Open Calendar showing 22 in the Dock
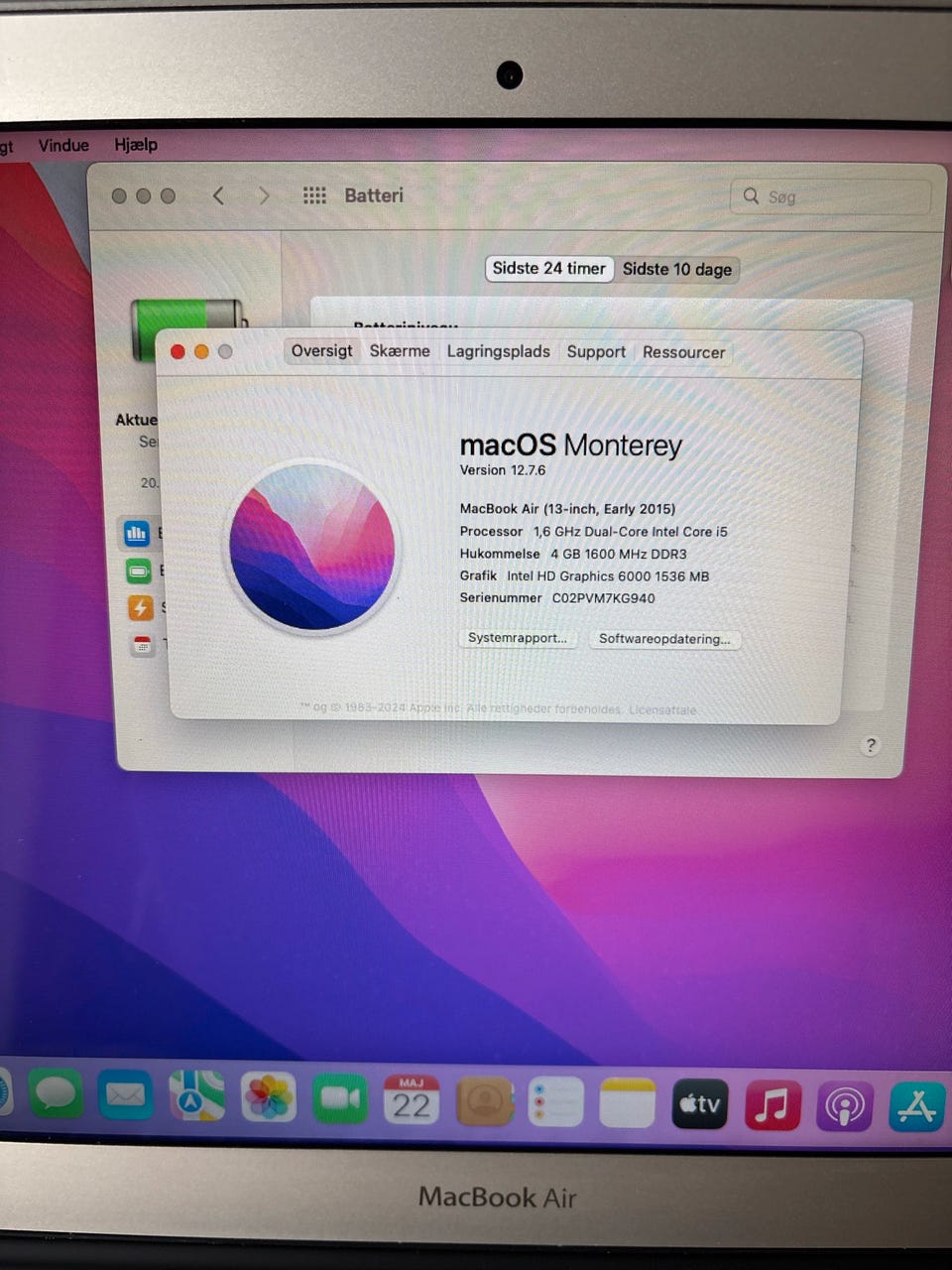 [412, 1099]
